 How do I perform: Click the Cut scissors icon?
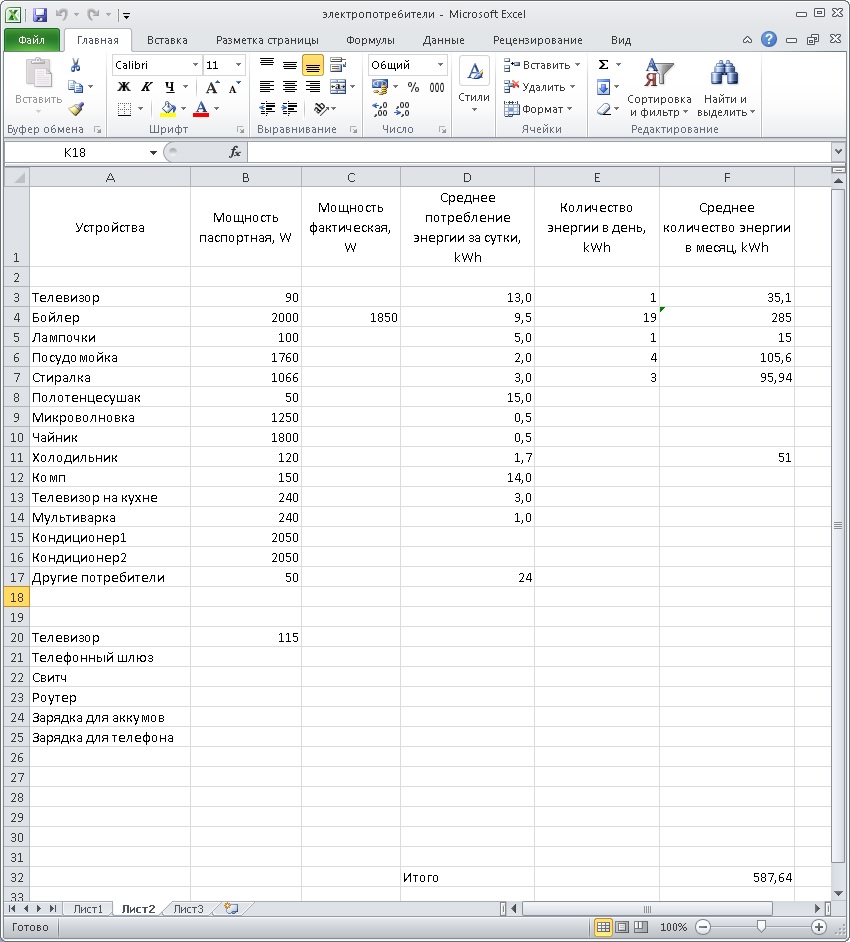pos(76,65)
